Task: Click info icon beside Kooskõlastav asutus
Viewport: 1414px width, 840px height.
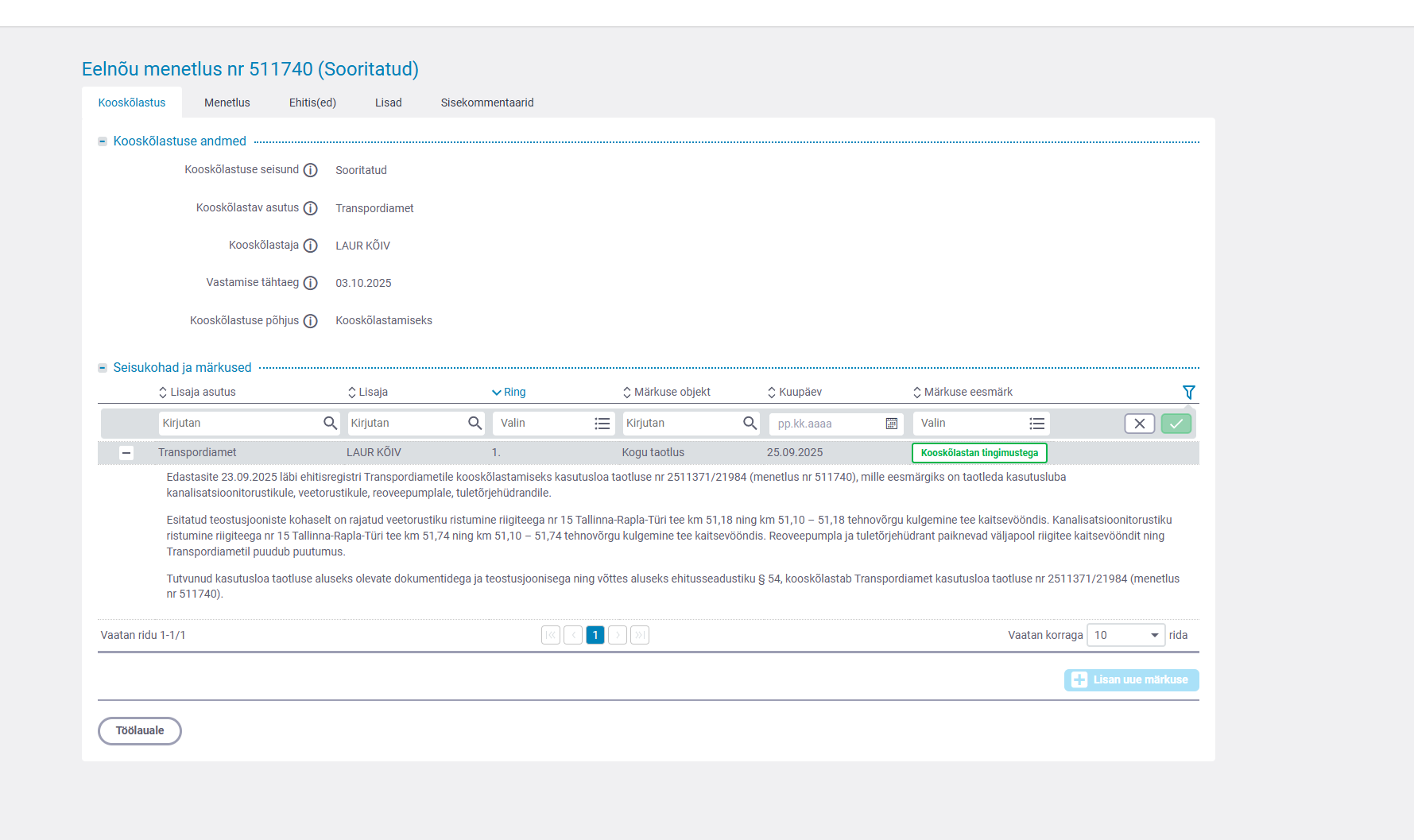Action: (311, 208)
